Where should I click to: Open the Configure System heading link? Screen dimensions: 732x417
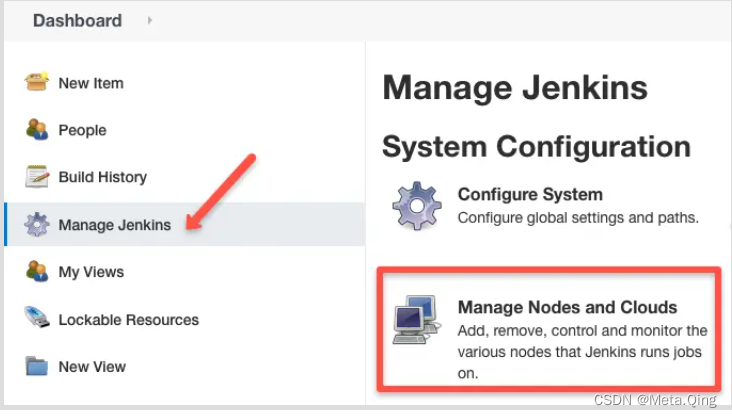coord(530,194)
